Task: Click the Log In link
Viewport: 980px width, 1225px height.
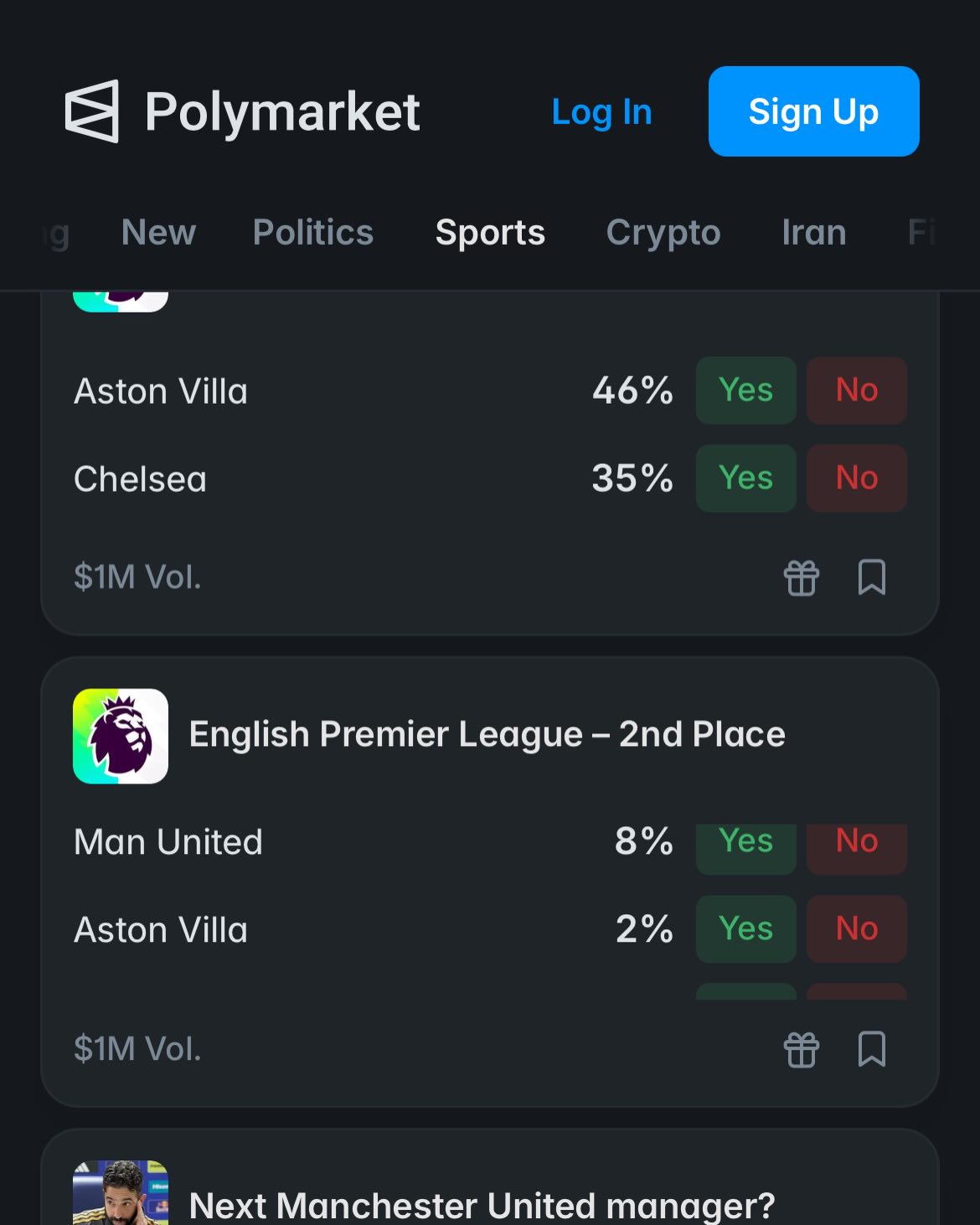Action: [601, 111]
